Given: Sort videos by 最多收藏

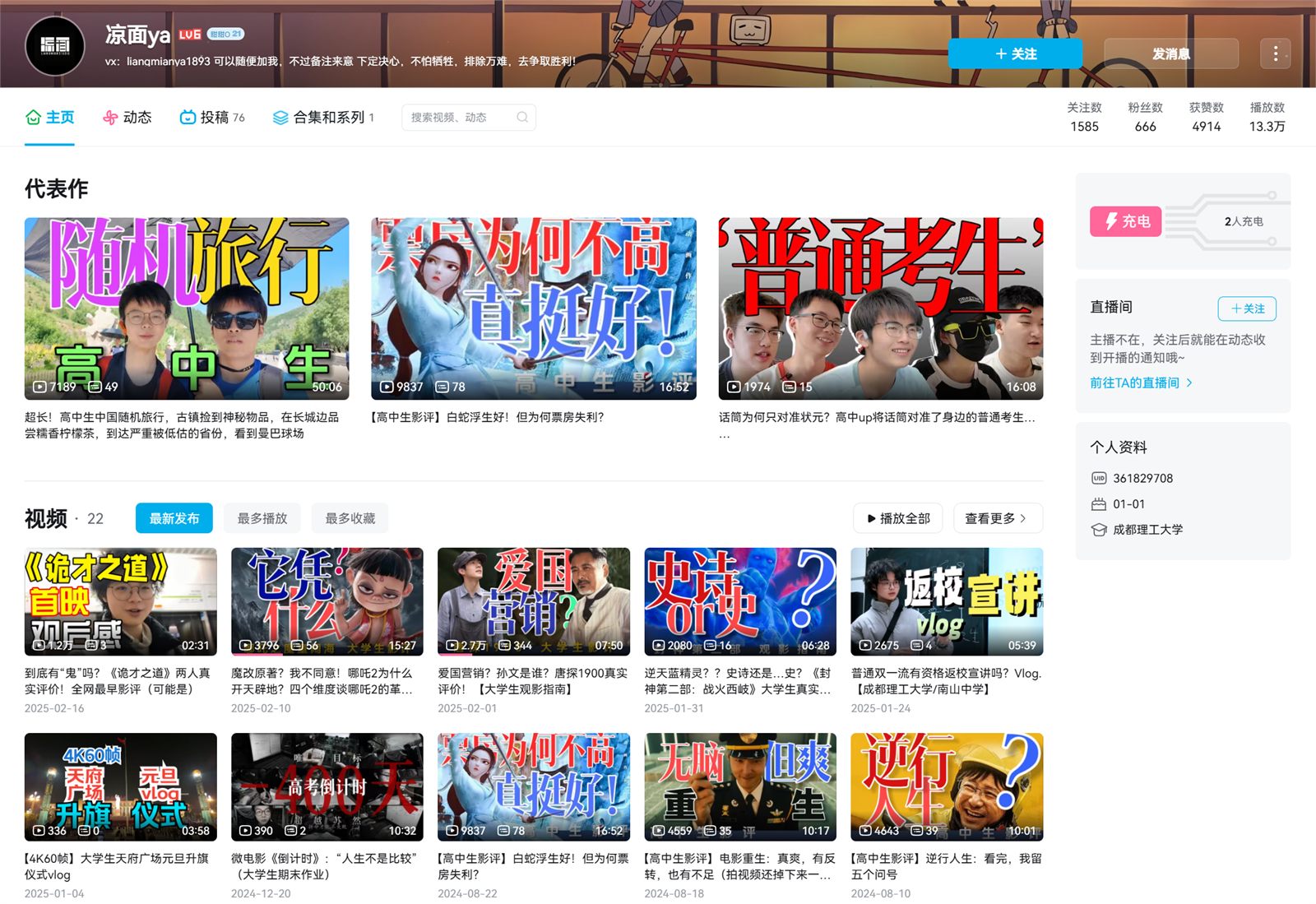Looking at the screenshot, I should [350, 518].
